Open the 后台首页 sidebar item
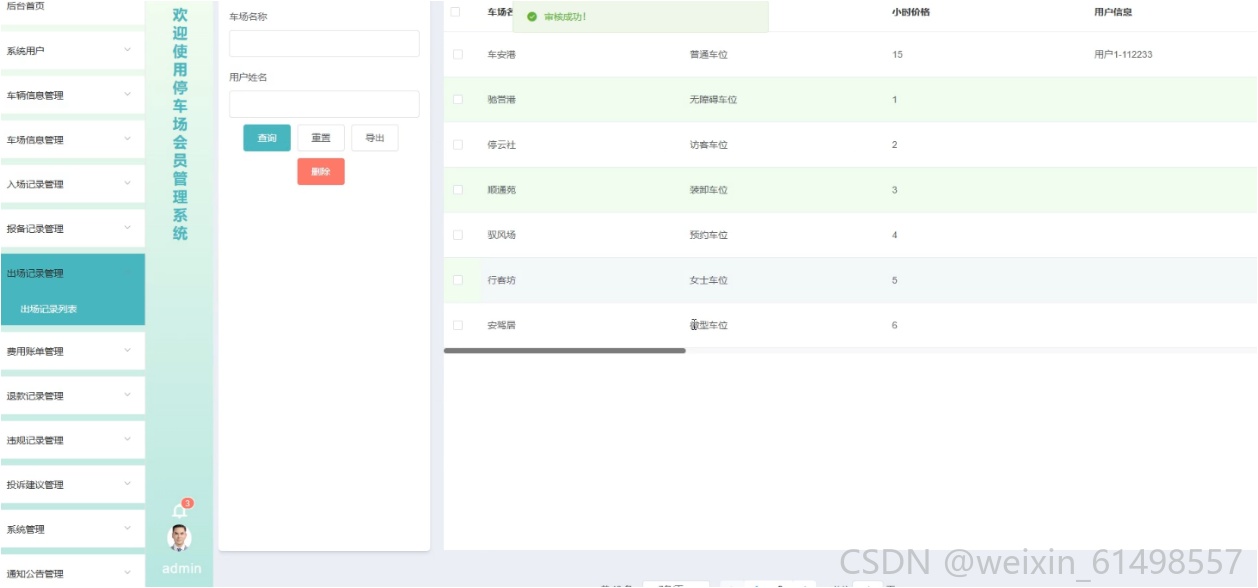Screen dimensions: 1258x588 tap(72, 7)
